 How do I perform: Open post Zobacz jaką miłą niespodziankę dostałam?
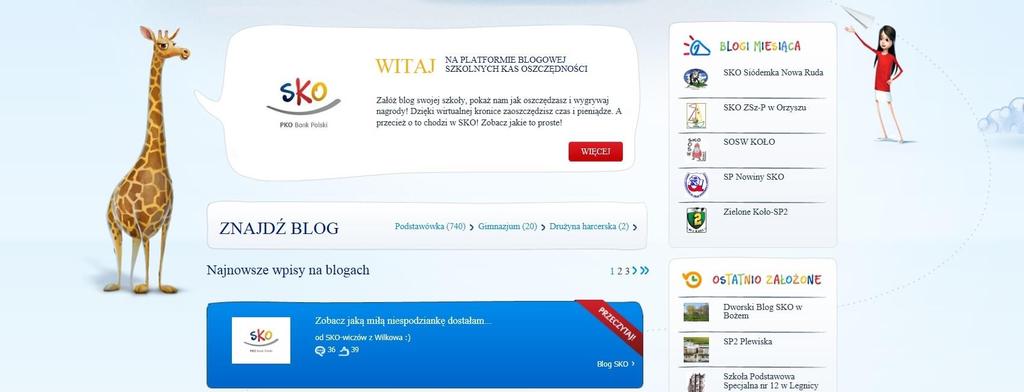(403, 321)
